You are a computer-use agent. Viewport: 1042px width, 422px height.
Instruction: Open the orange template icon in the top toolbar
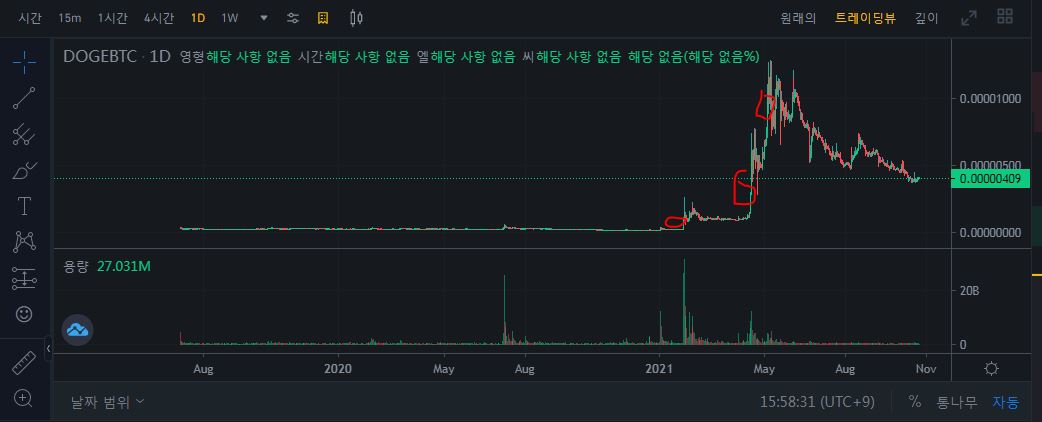323,19
